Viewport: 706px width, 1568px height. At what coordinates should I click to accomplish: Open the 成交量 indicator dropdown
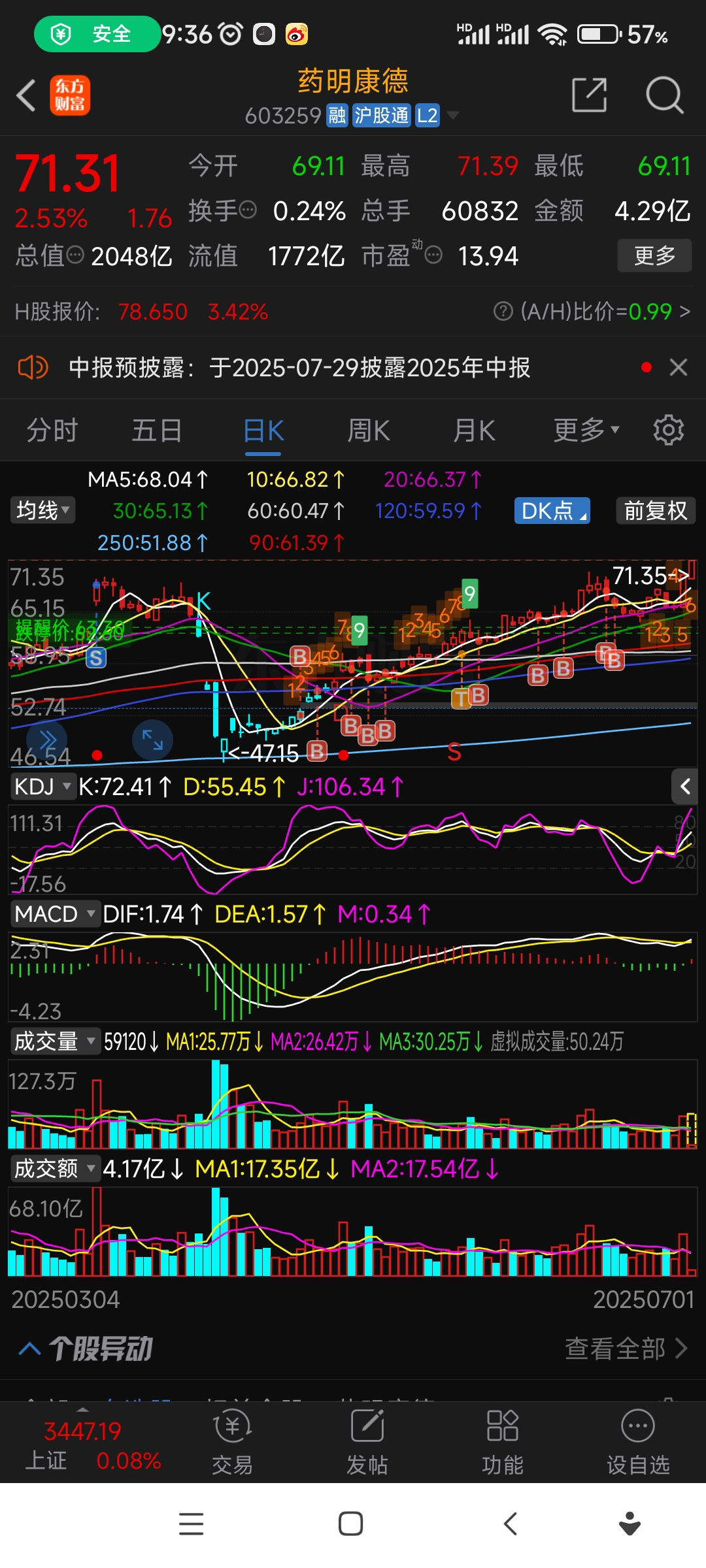[x=55, y=1041]
